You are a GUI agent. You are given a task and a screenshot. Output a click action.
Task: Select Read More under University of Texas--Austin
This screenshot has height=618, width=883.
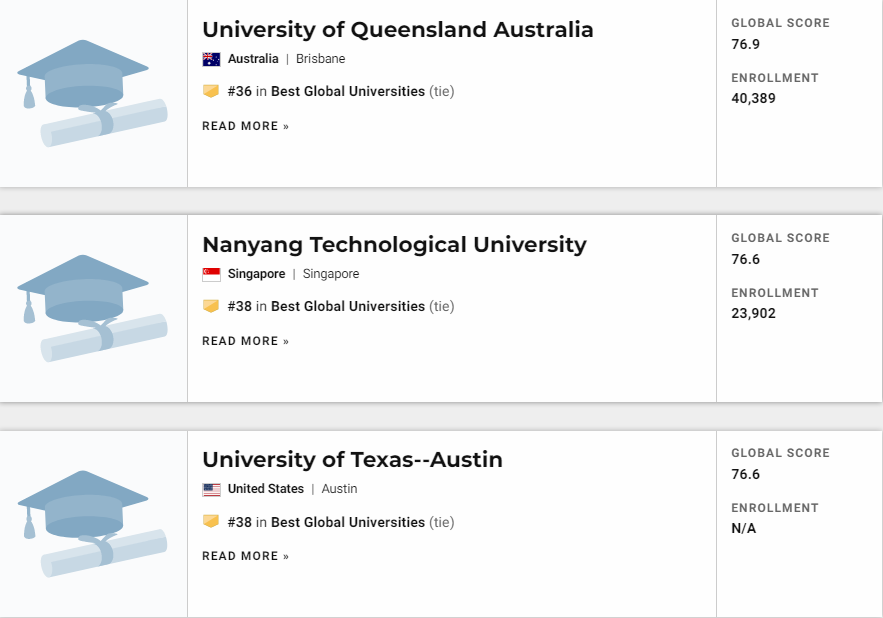coord(246,557)
